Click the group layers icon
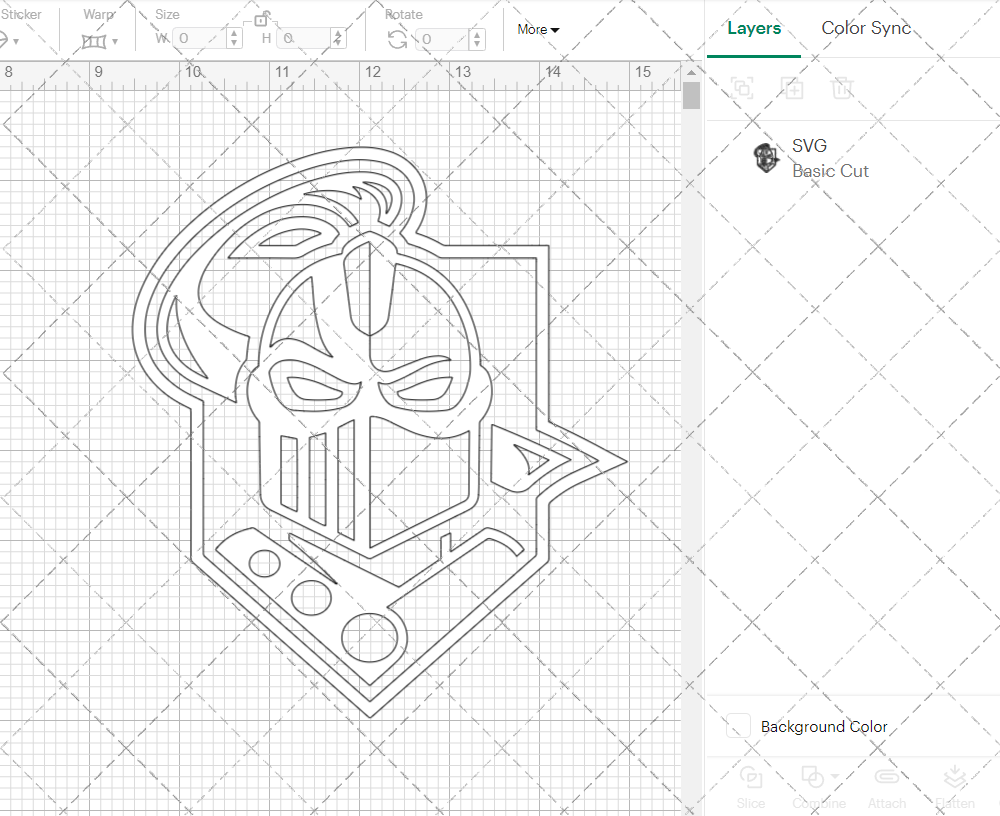This screenshot has height=816, width=1000. pyautogui.click(x=743, y=88)
